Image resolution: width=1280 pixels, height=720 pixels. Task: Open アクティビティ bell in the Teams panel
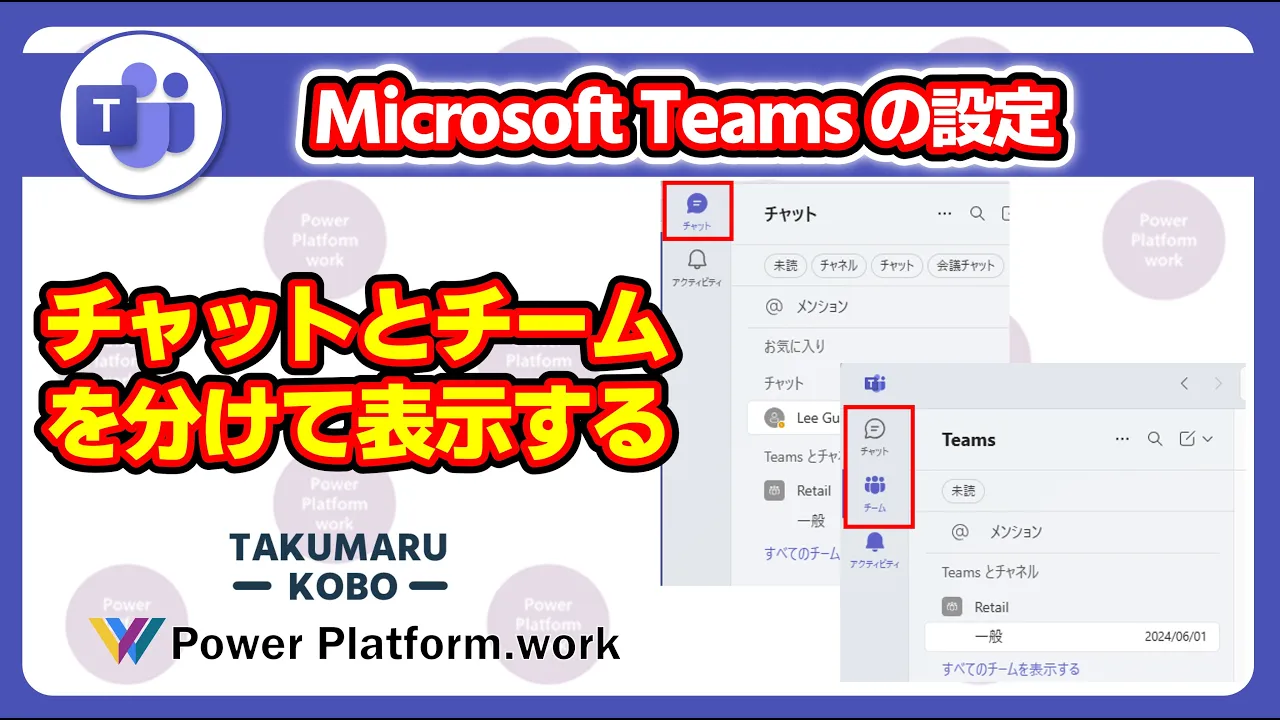point(874,550)
